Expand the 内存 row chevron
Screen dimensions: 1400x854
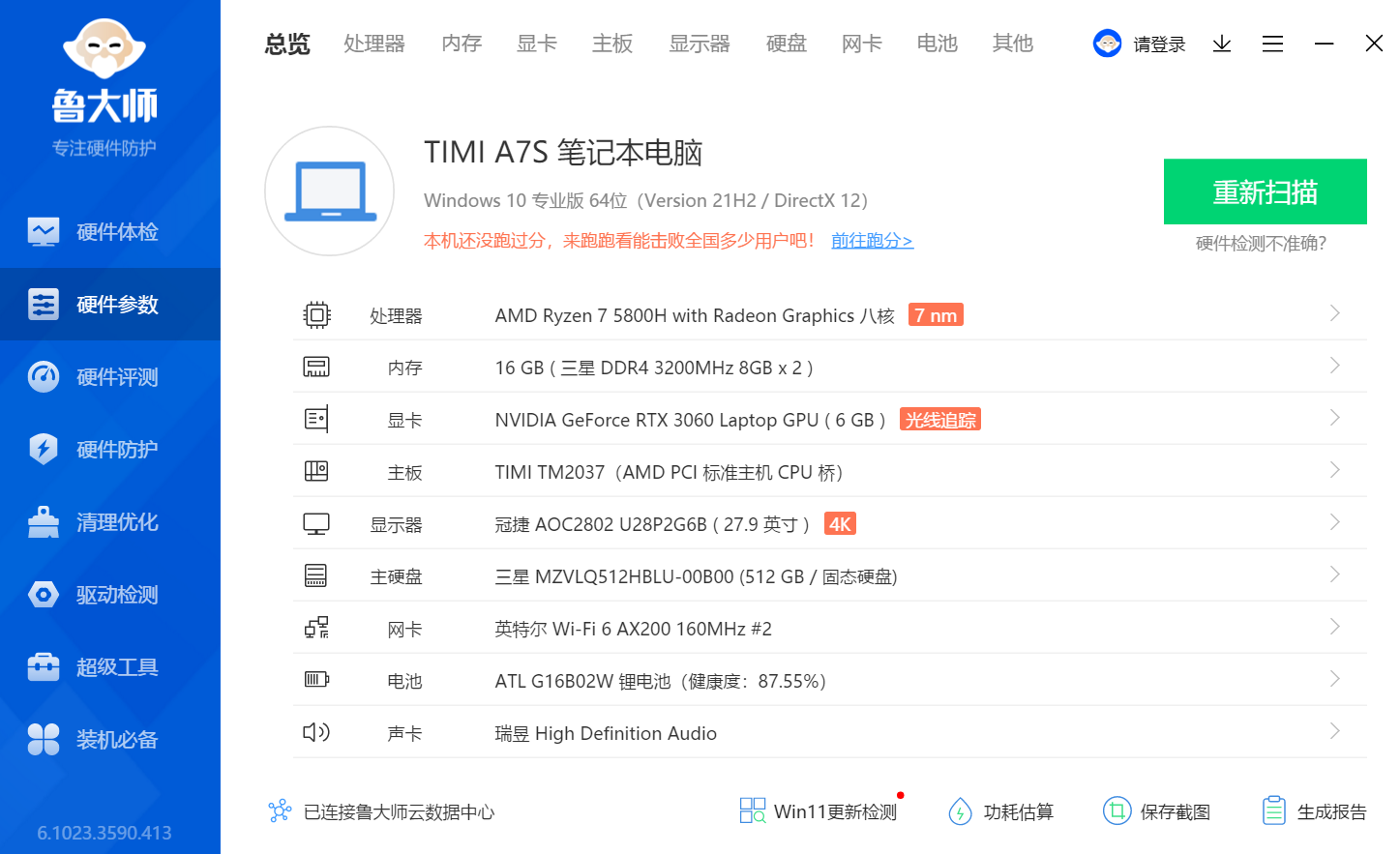tap(1334, 366)
